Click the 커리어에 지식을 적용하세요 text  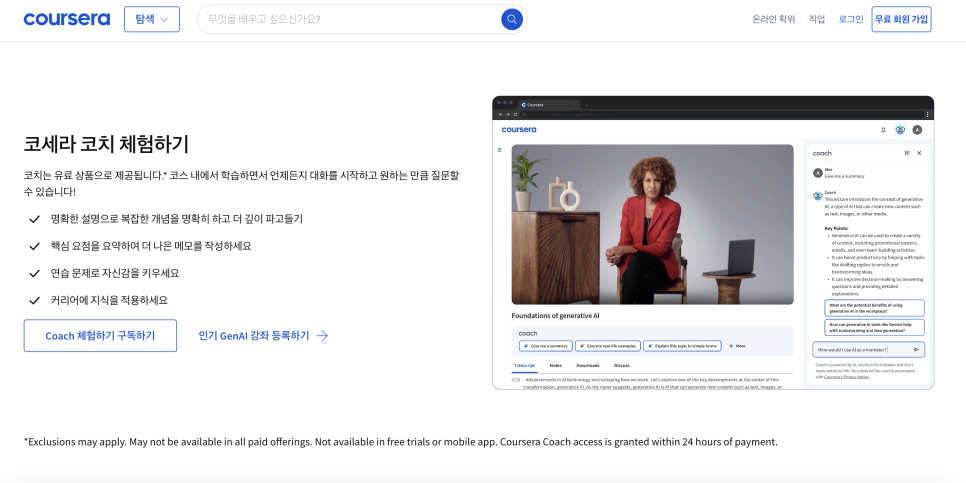pyautogui.click(x=109, y=300)
